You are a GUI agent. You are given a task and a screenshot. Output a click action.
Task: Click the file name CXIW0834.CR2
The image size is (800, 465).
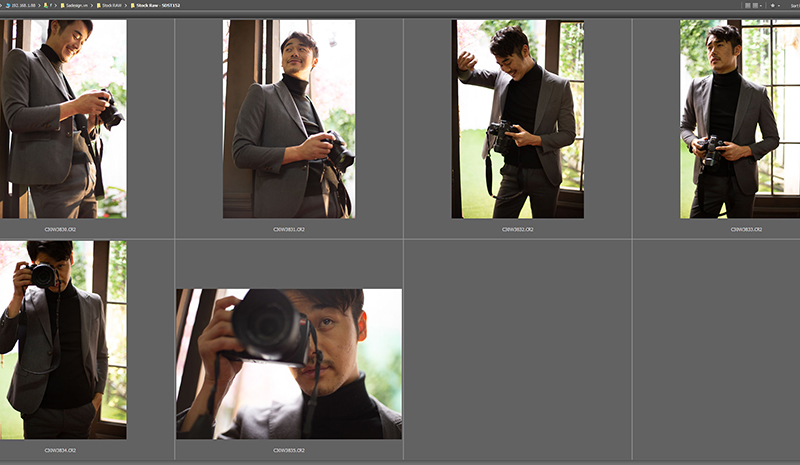click(x=60, y=451)
